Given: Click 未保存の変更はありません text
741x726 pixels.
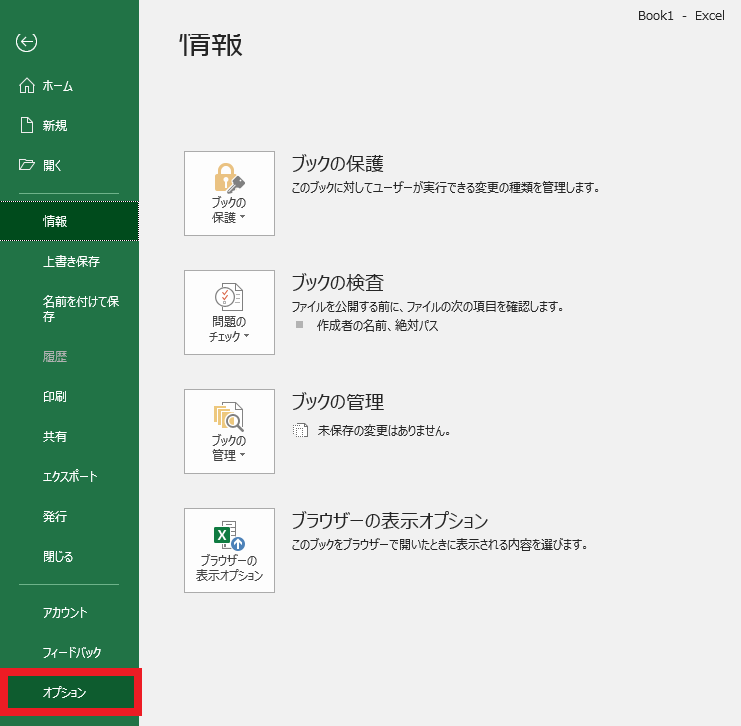Looking at the screenshot, I should coord(384,430).
